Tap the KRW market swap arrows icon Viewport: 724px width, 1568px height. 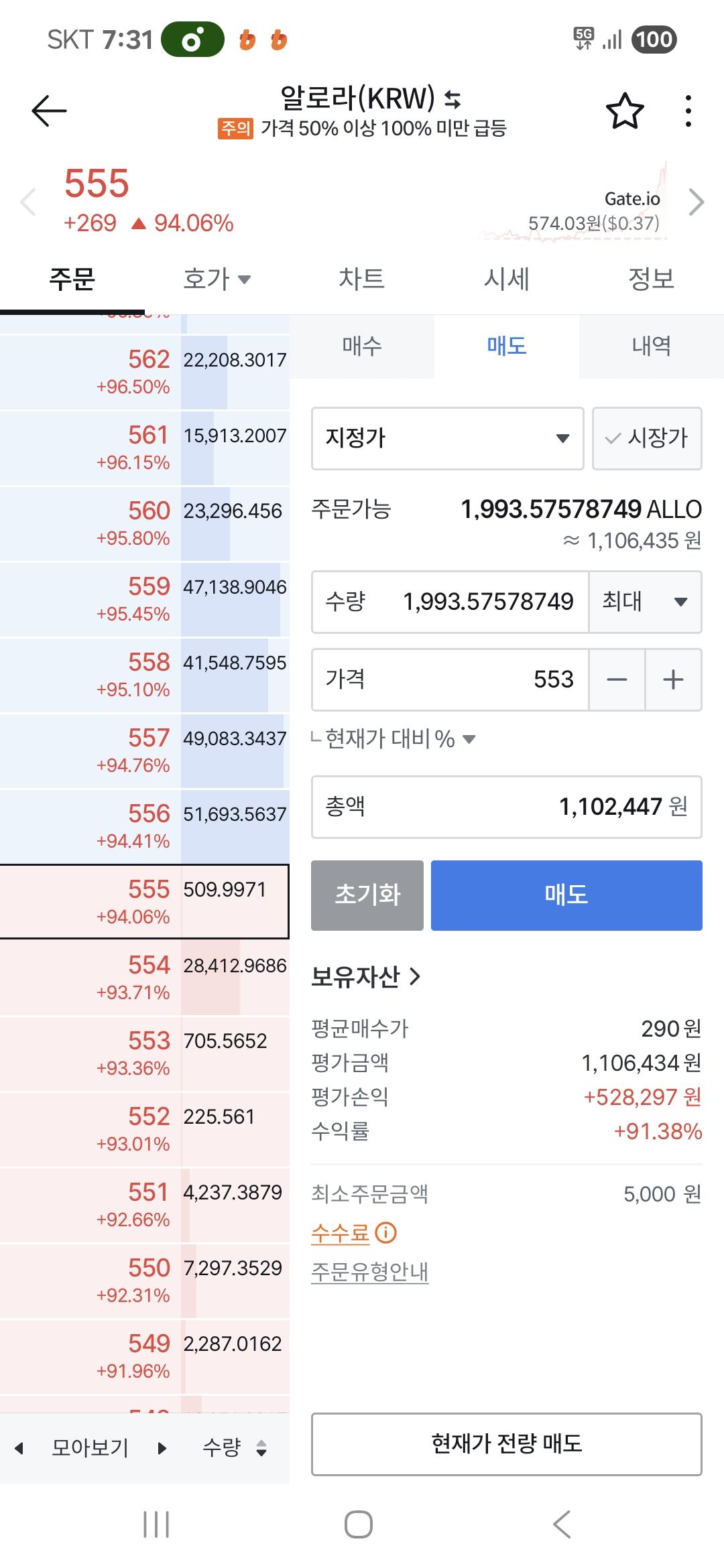pyautogui.click(x=453, y=99)
